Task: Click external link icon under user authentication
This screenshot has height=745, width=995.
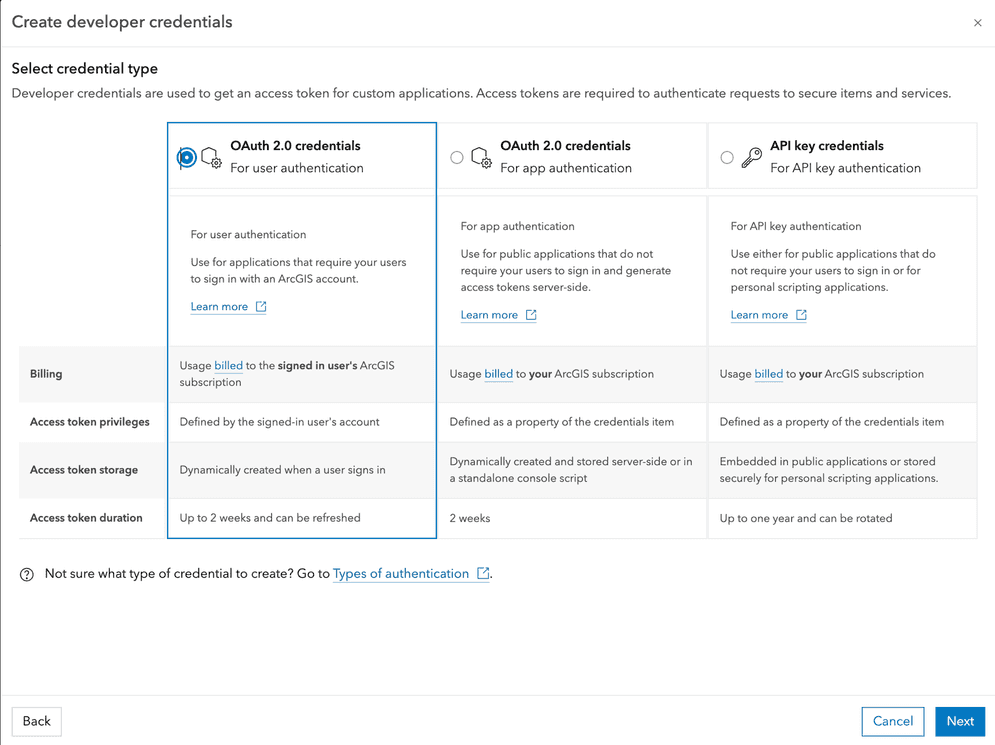Action: click(x=261, y=307)
